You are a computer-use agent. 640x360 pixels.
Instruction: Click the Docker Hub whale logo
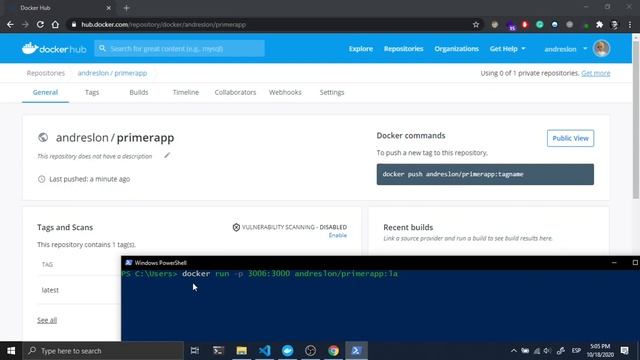pyautogui.click(x=54, y=49)
